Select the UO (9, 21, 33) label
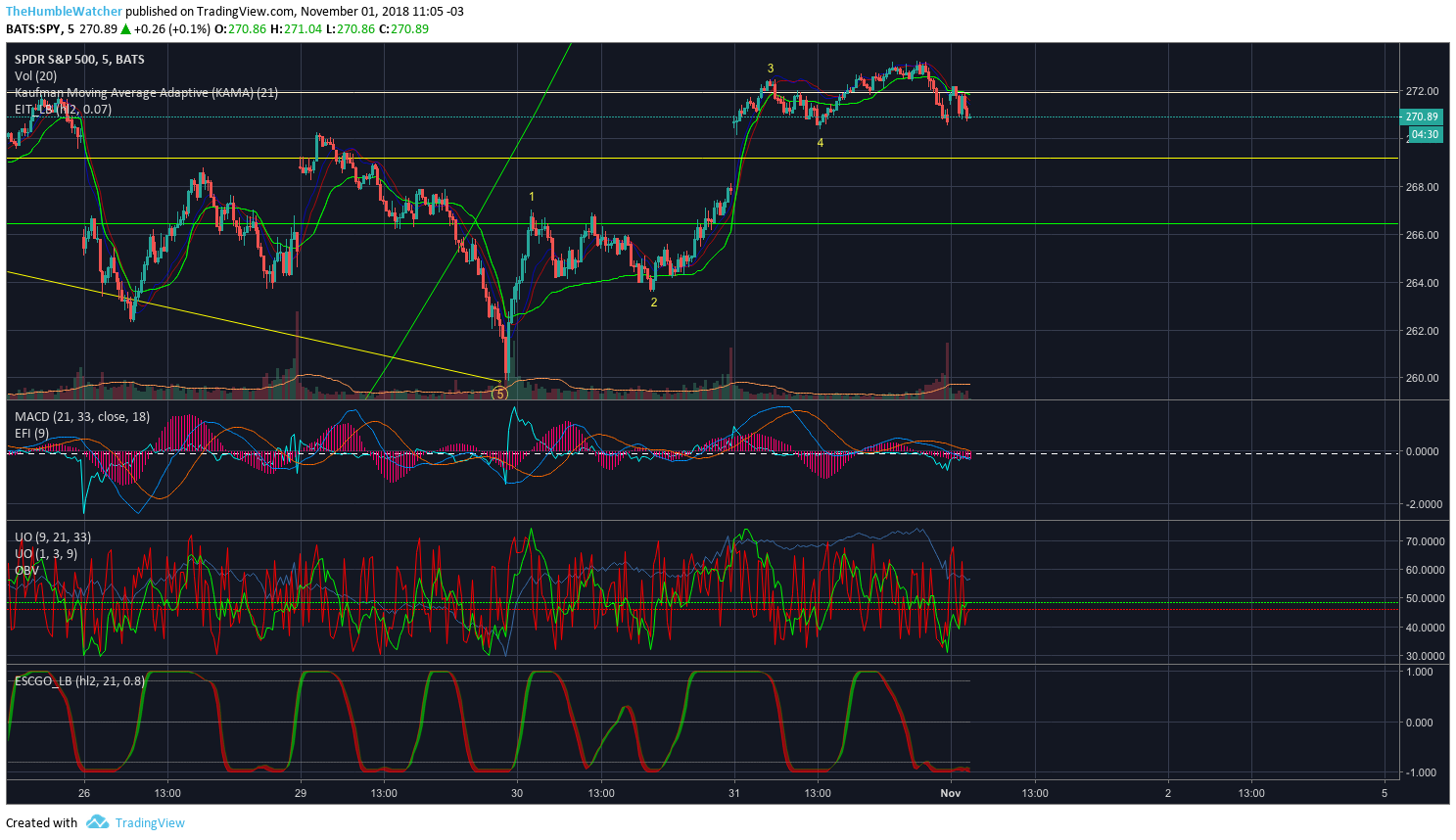1456x840 pixels. tap(53, 537)
